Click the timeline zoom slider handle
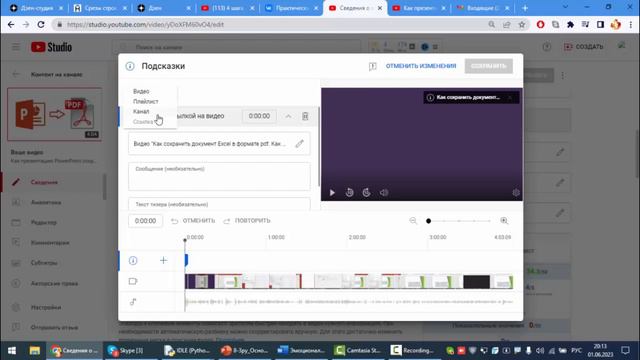Image resolution: width=640 pixels, height=360 pixels. pyautogui.click(x=428, y=221)
